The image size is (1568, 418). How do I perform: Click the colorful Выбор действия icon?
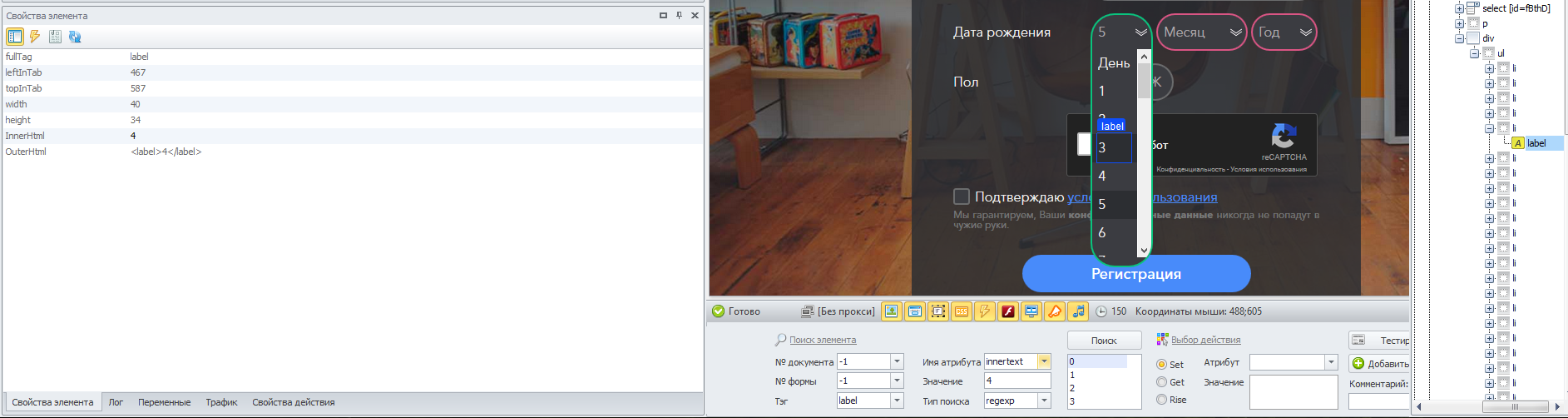tap(1162, 340)
